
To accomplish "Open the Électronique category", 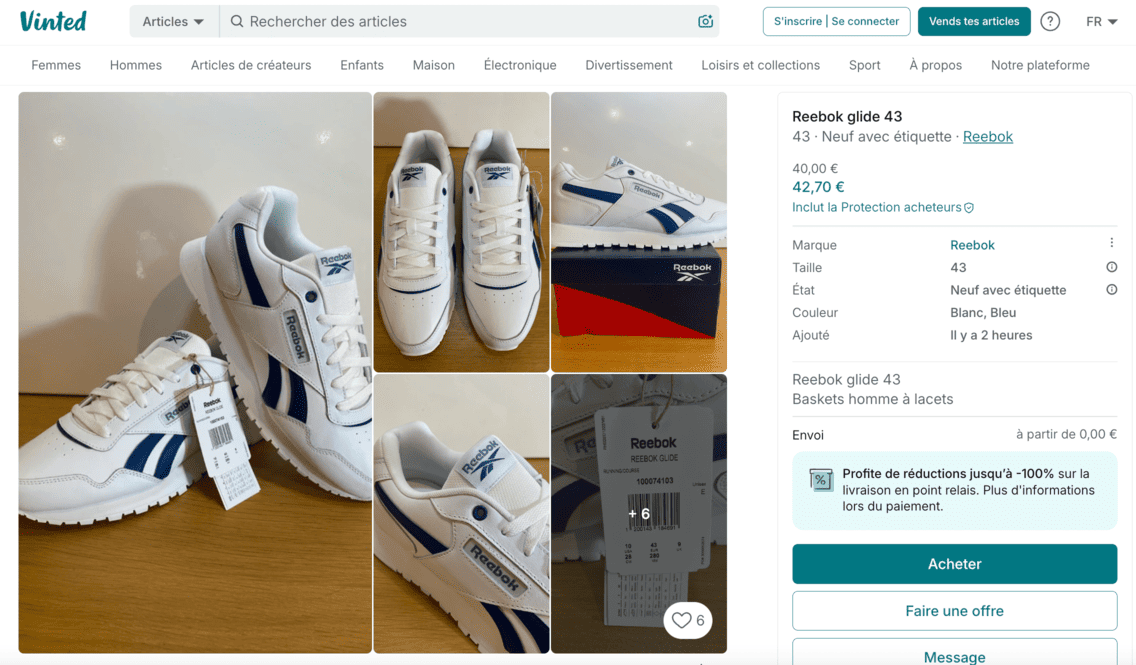I will point(520,65).
